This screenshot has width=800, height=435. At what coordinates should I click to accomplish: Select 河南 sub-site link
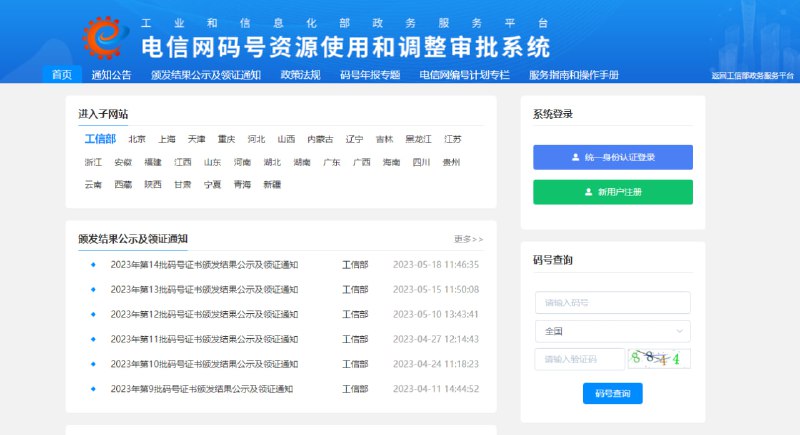[x=242, y=162]
